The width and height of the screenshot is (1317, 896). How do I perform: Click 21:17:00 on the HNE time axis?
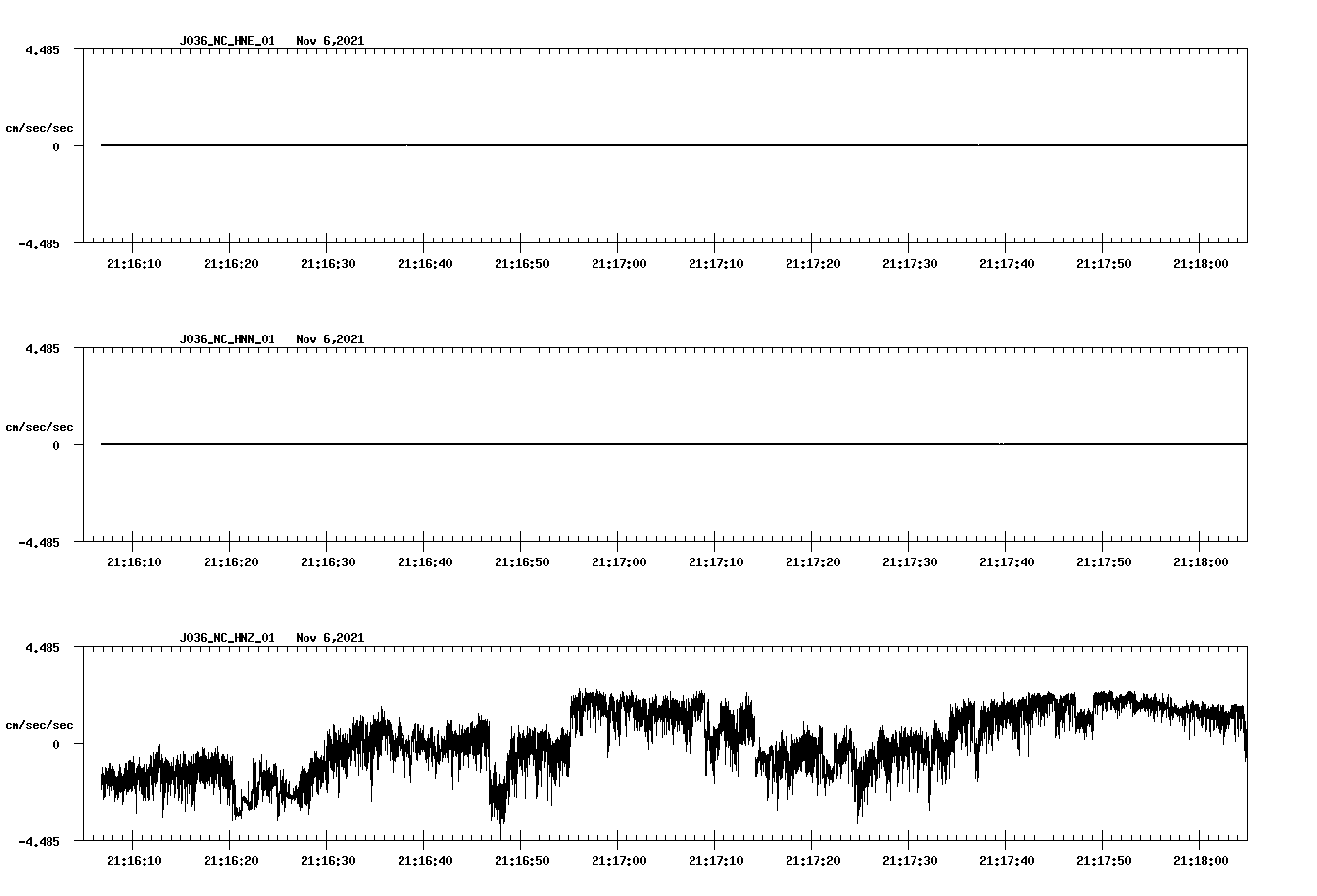pyautogui.click(x=619, y=264)
